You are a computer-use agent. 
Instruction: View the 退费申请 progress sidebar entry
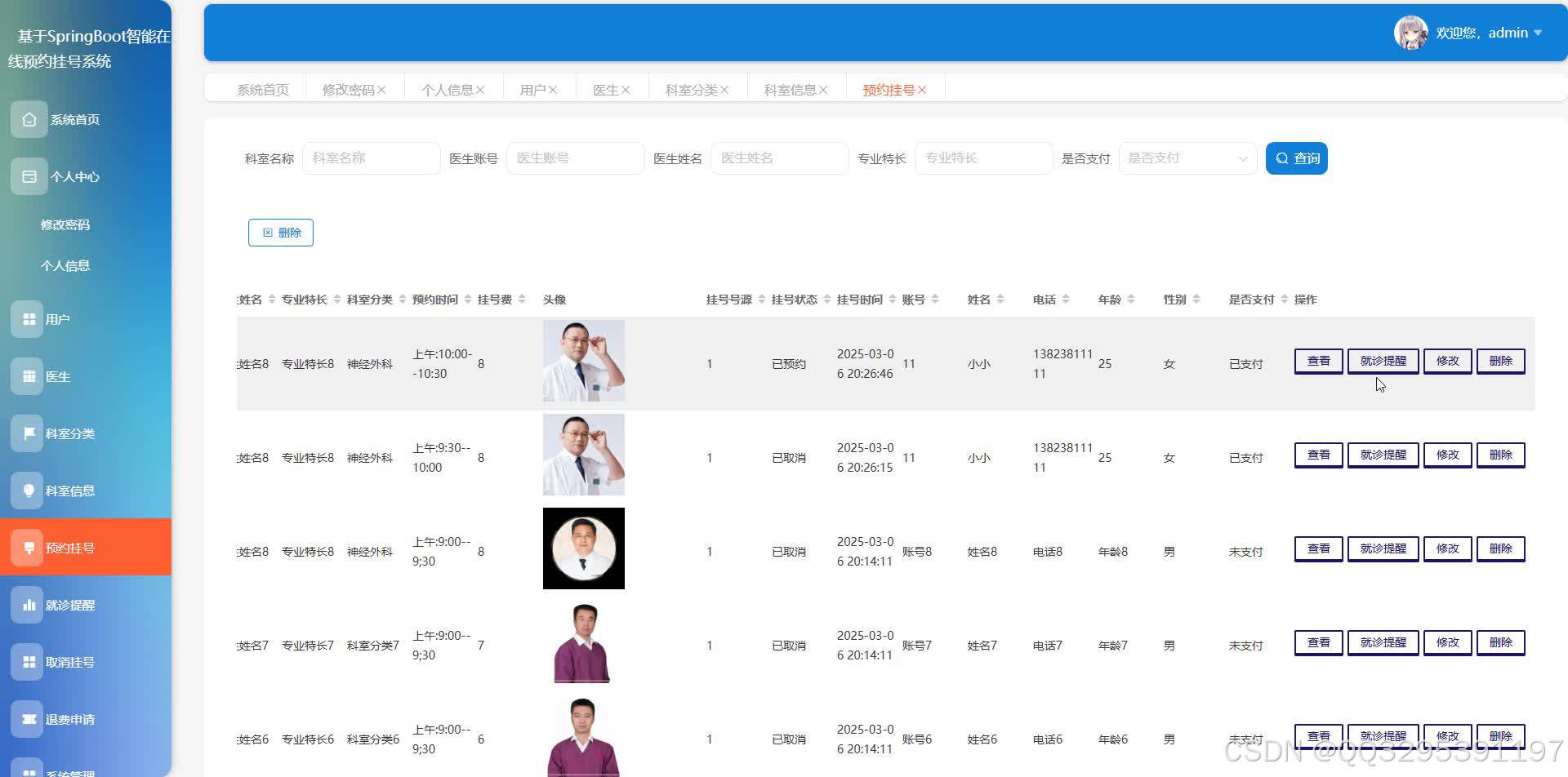70,719
